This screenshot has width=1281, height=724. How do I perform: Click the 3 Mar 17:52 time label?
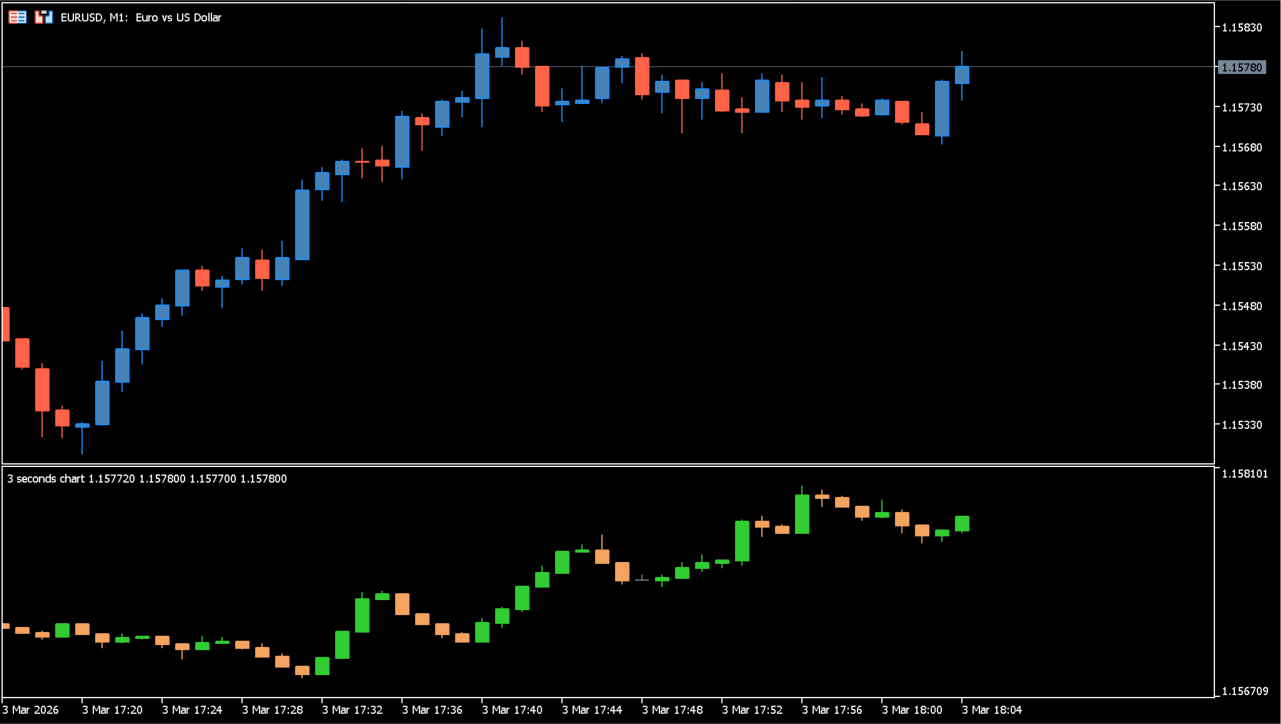(751, 710)
